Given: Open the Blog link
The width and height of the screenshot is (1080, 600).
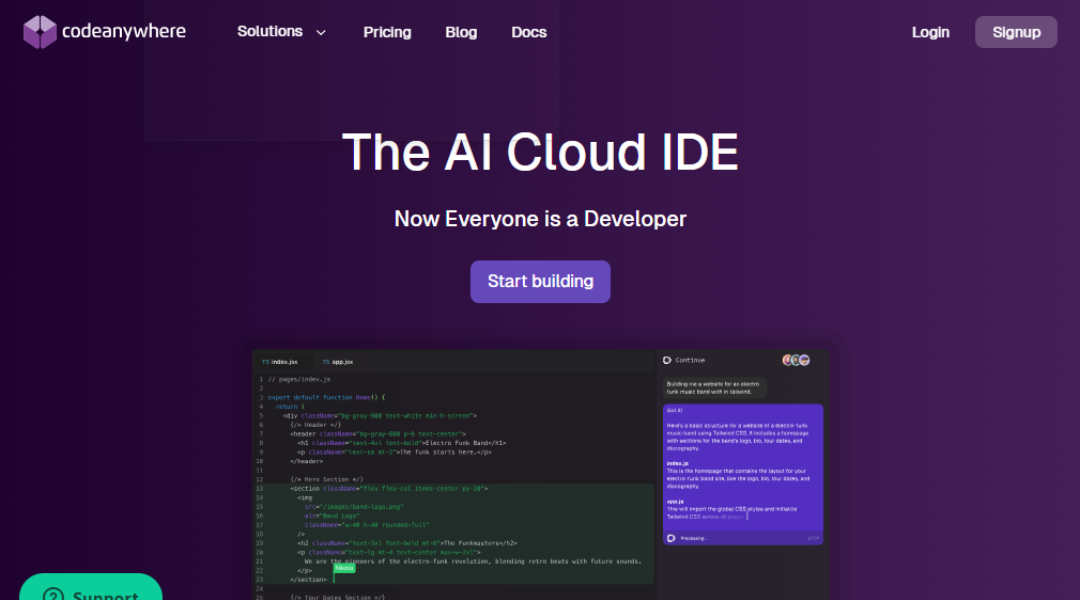Looking at the screenshot, I should [461, 32].
